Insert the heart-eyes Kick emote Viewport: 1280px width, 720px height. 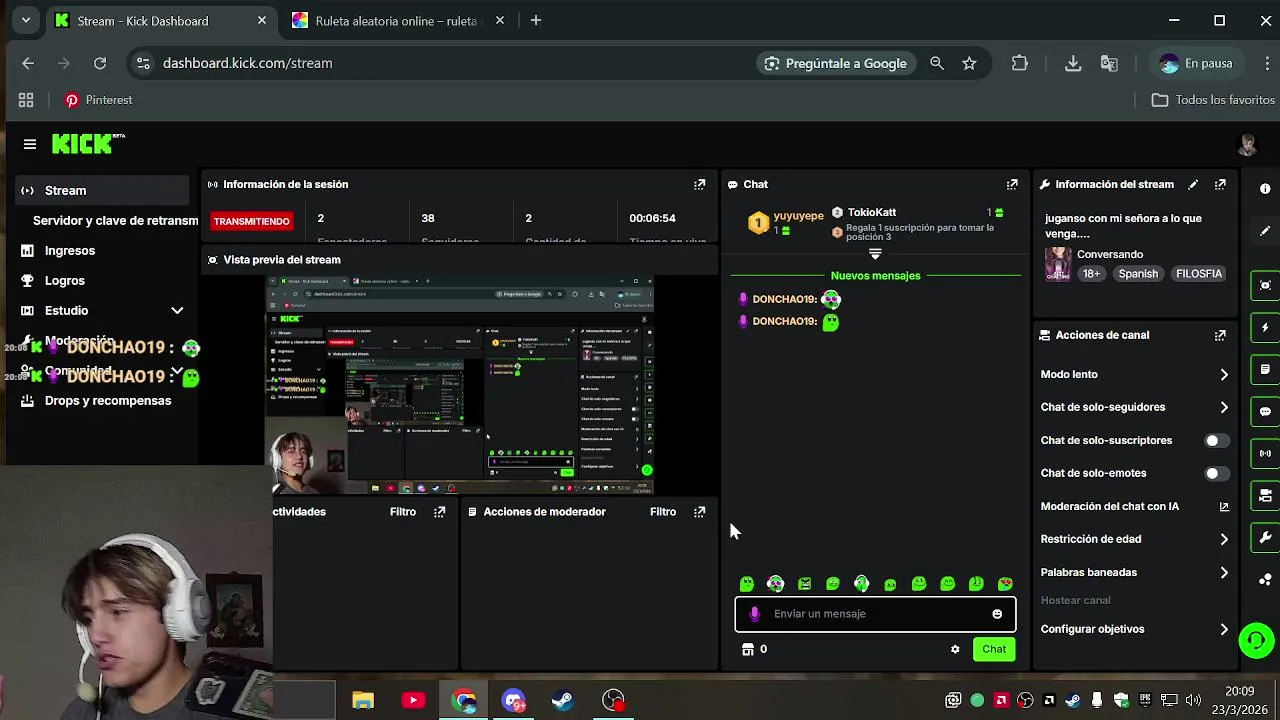click(1005, 584)
